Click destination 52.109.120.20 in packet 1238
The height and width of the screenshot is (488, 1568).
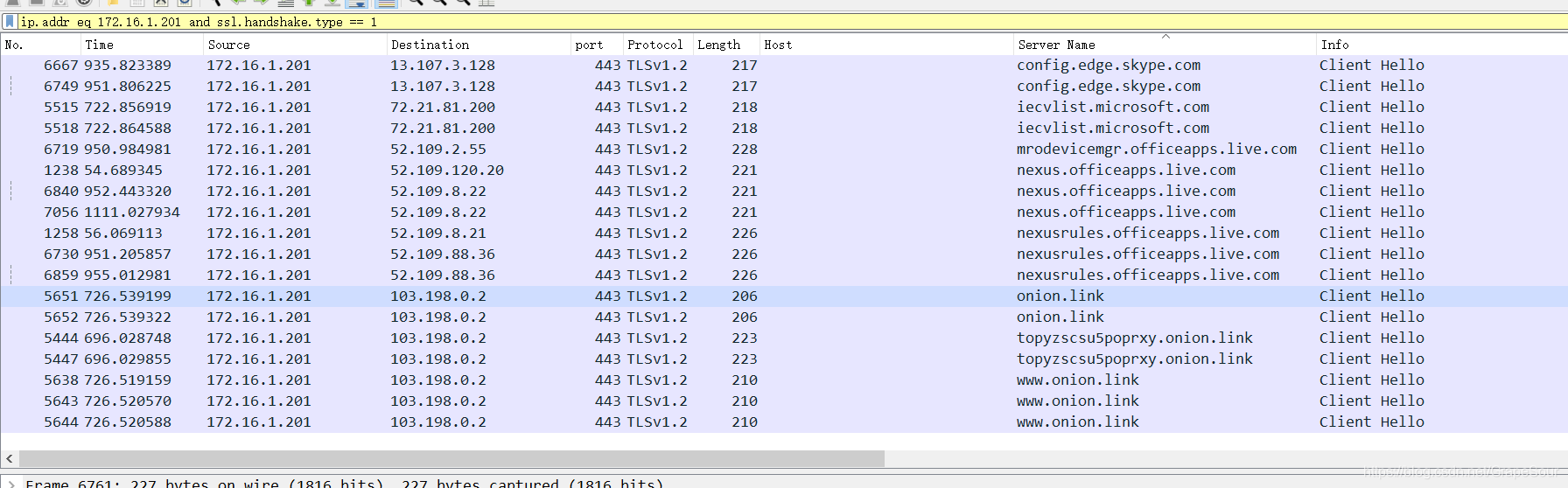pyautogui.click(x=447, y=170)
